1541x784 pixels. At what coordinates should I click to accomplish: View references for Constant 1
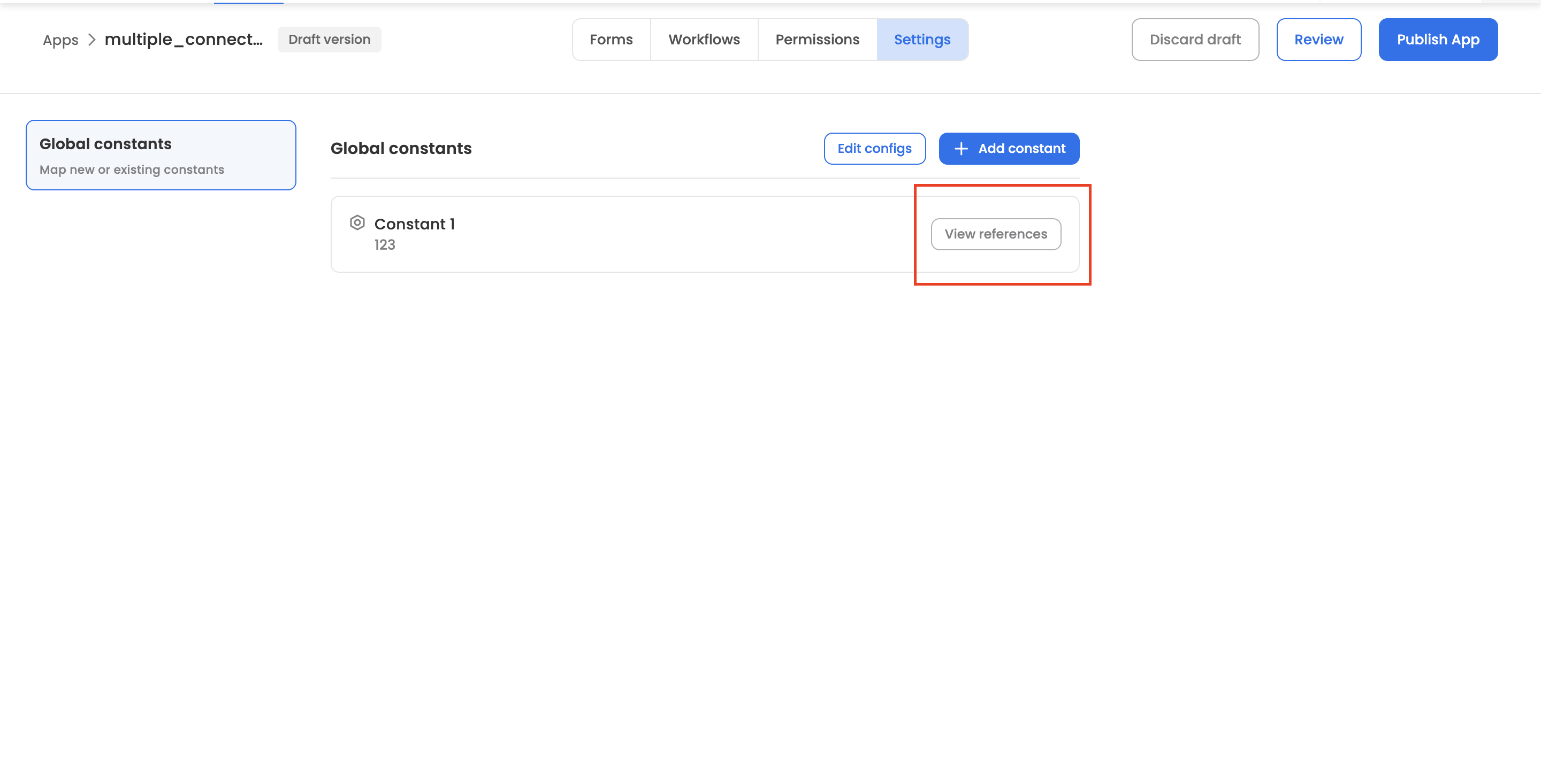click(995, 234)
